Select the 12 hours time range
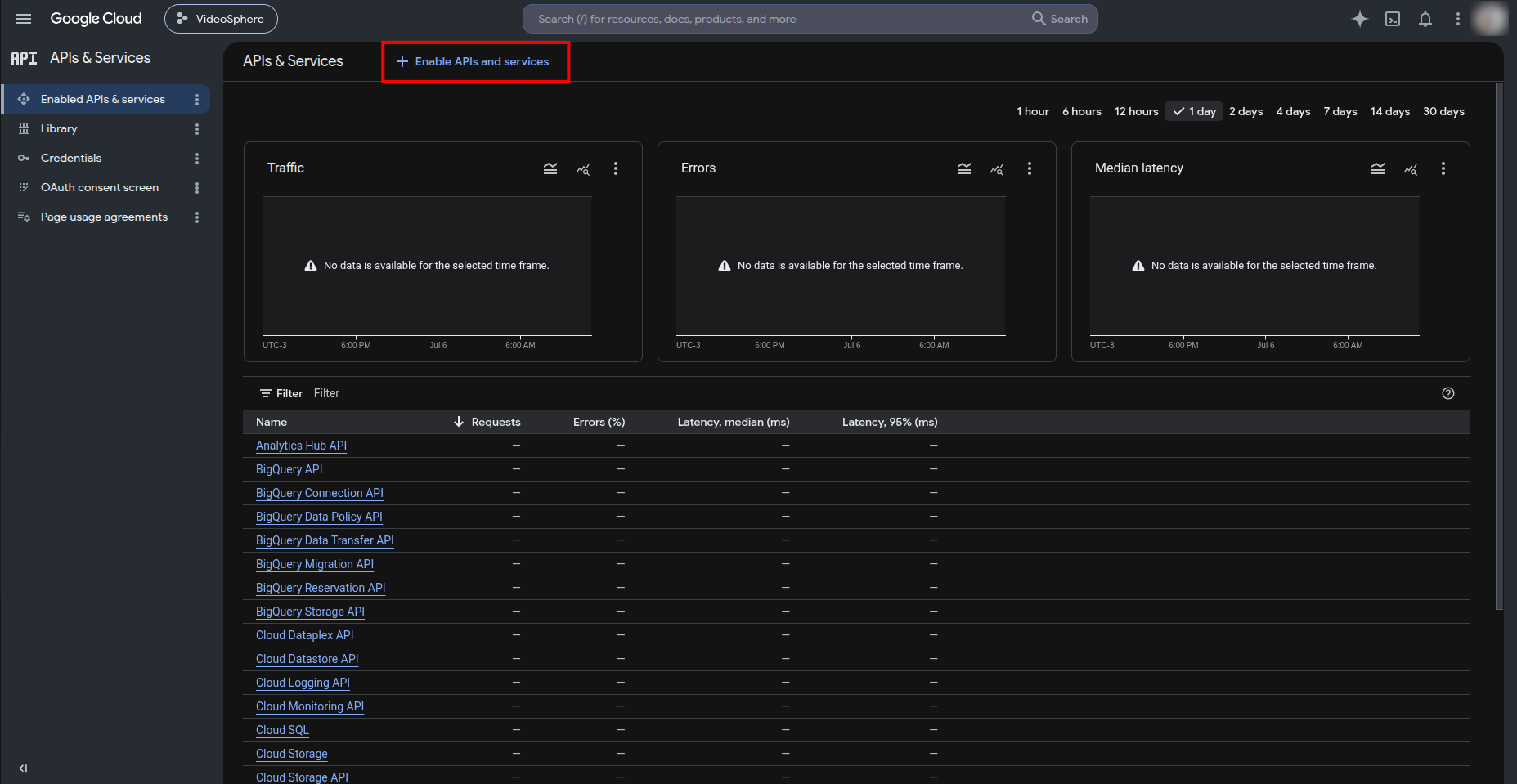Screen dimensions: 1517x784 click(x=1137, y=111)
